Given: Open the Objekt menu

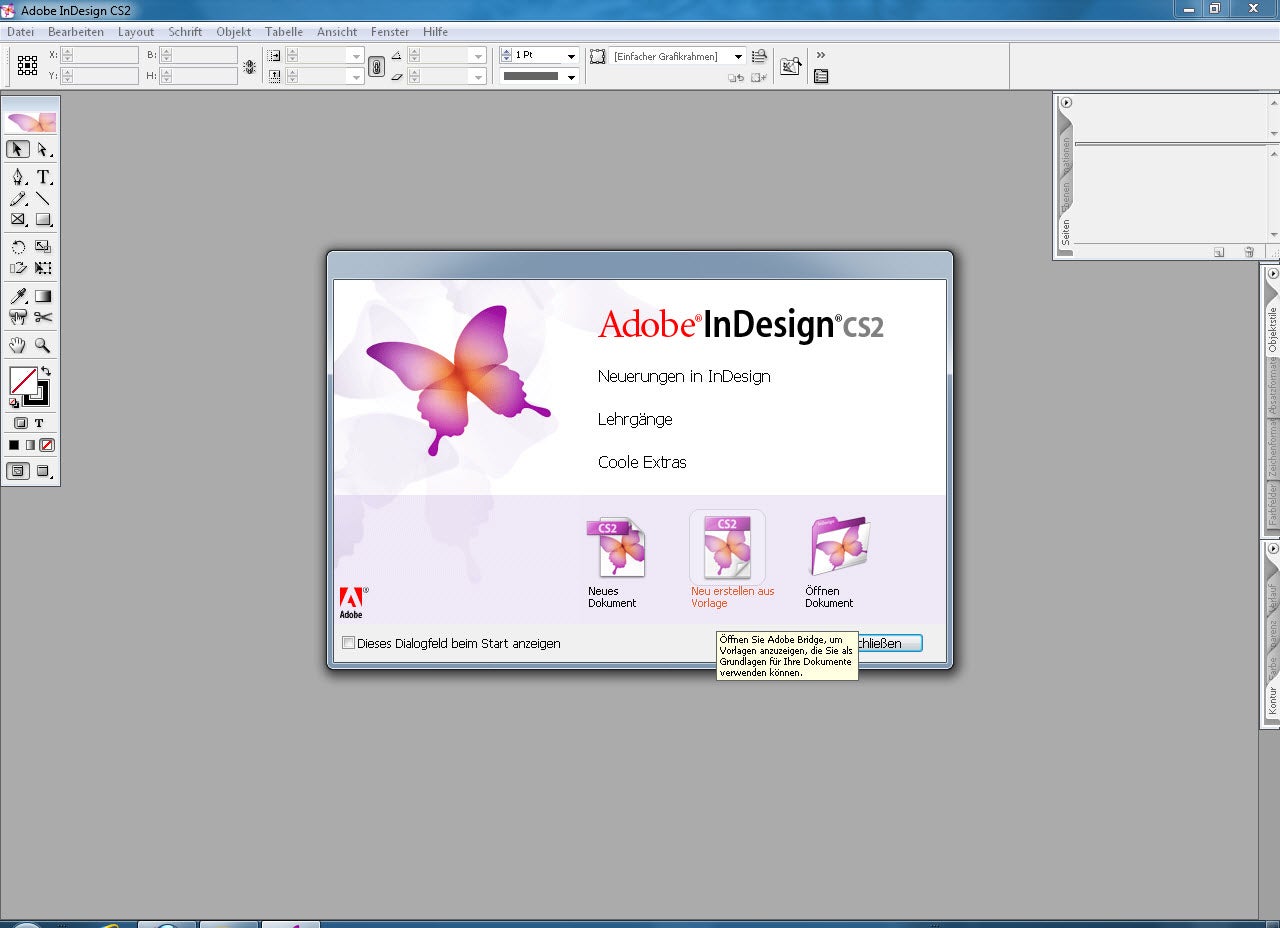Looking at the screenshot, I should coord(233,32).
